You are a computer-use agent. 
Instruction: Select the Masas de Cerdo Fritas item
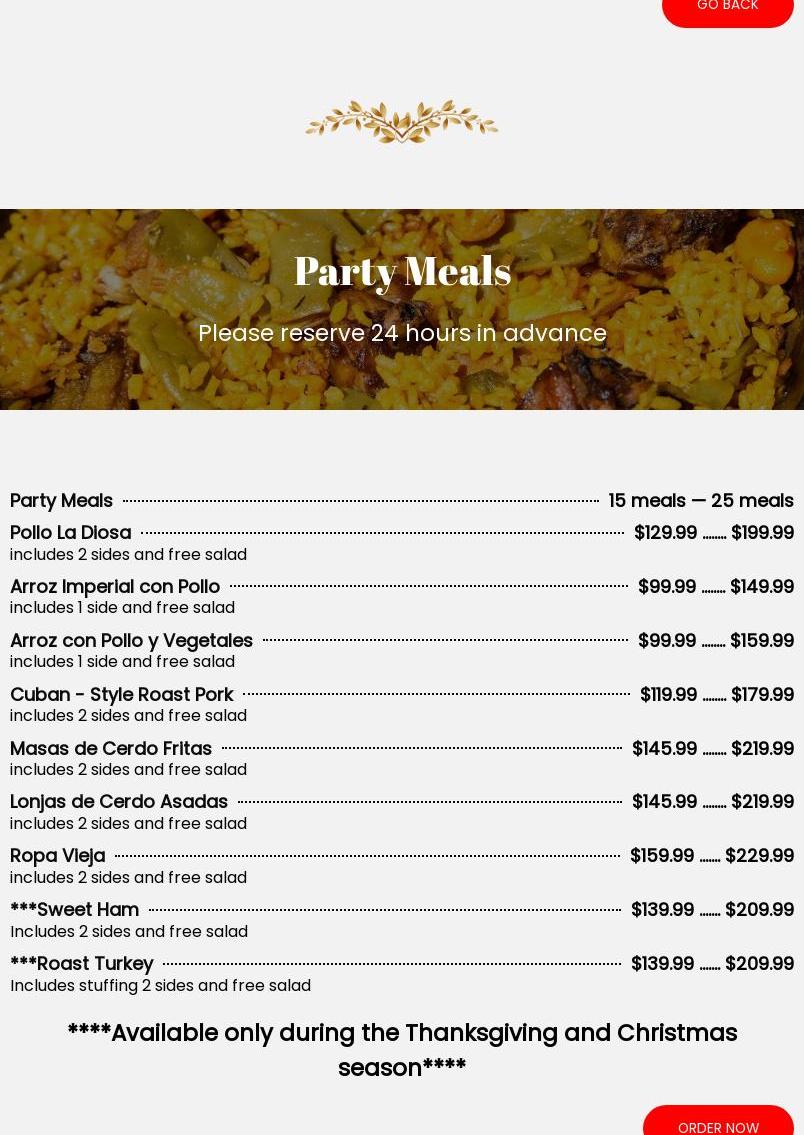[111, 749]
